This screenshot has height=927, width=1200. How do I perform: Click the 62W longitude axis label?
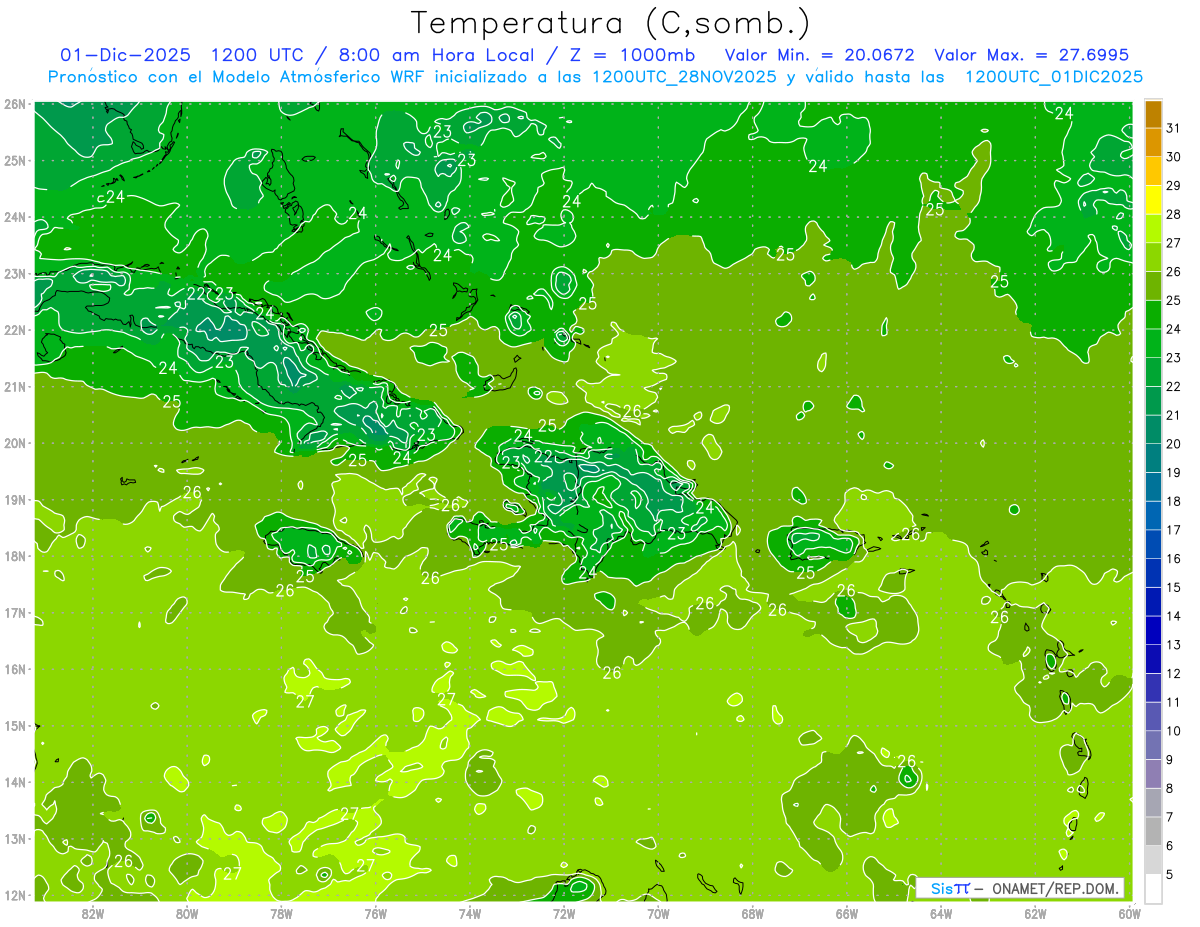(x=1035, y=912)
